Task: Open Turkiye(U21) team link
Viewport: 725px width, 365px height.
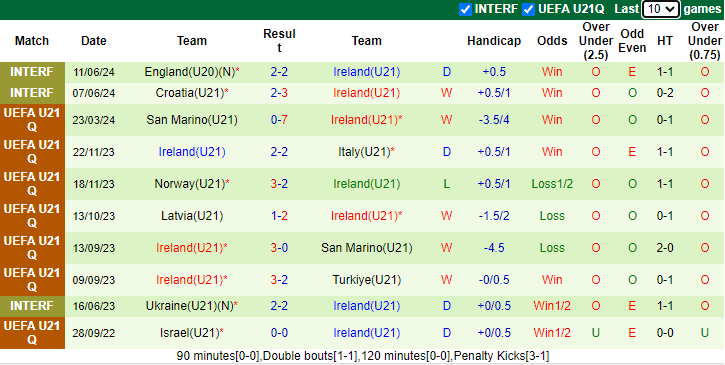Action: click(x=366, y=280)
